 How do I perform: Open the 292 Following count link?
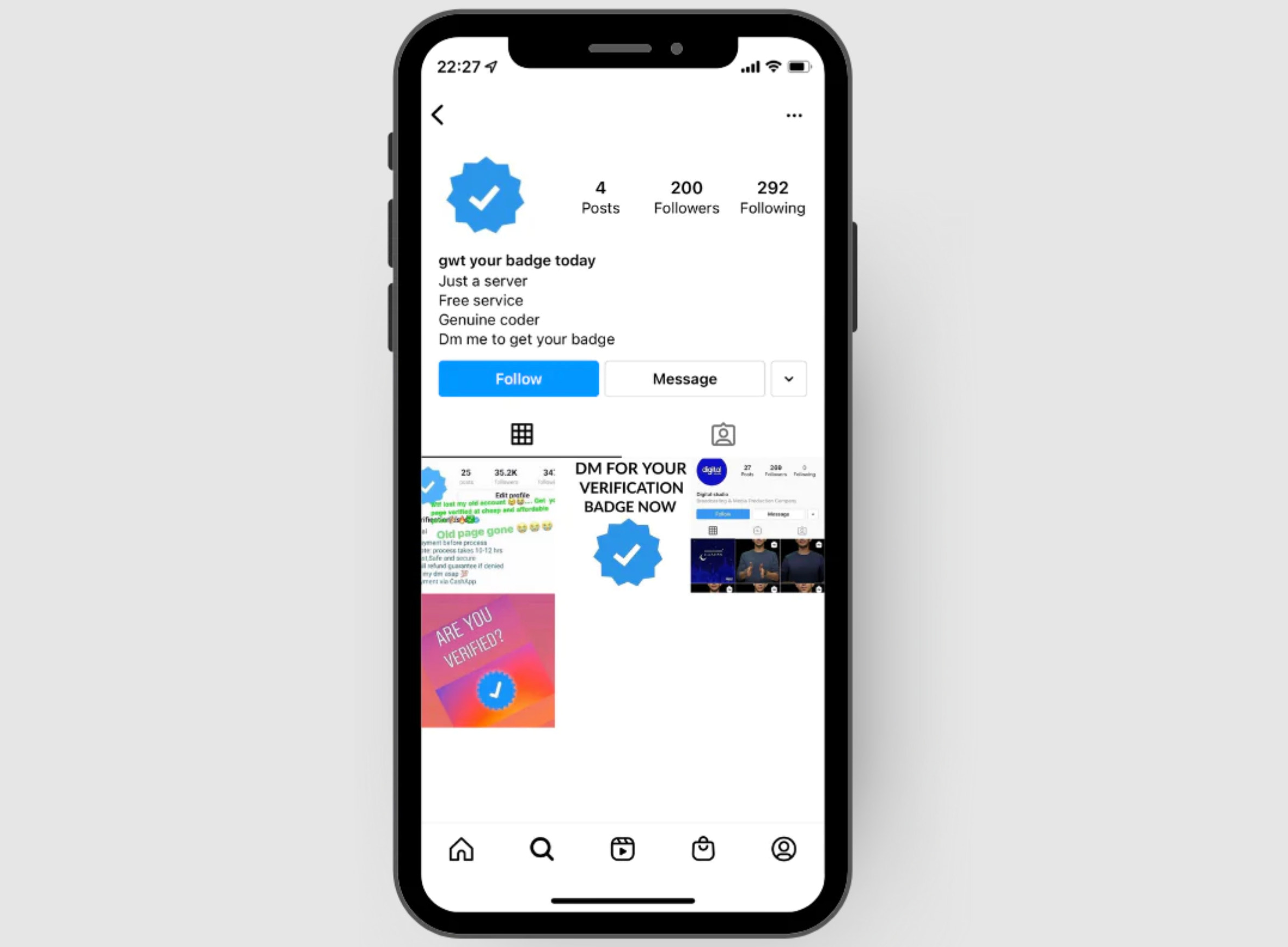(x=772, y=196)
